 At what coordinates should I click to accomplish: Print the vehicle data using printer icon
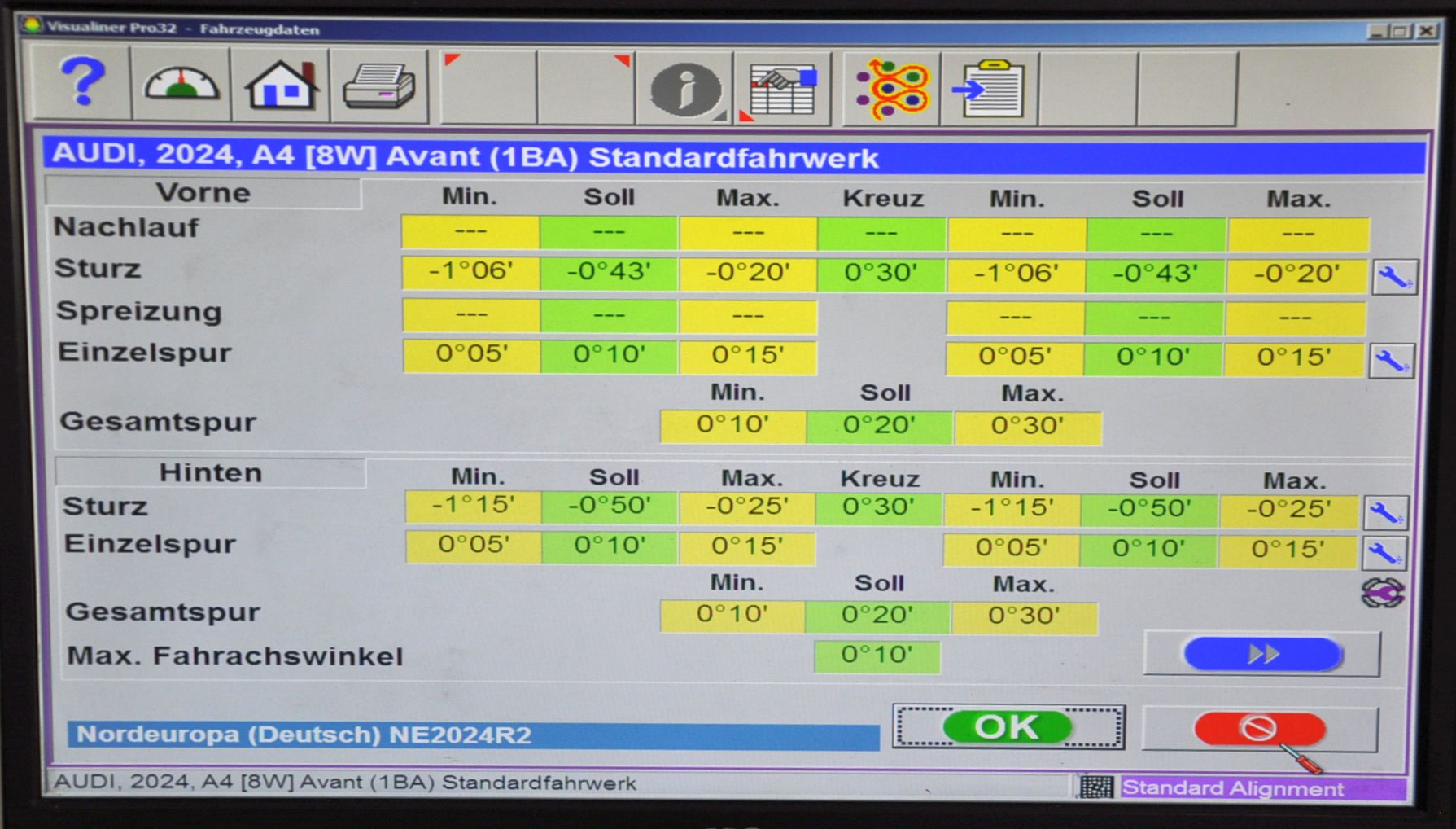point(379,86)
